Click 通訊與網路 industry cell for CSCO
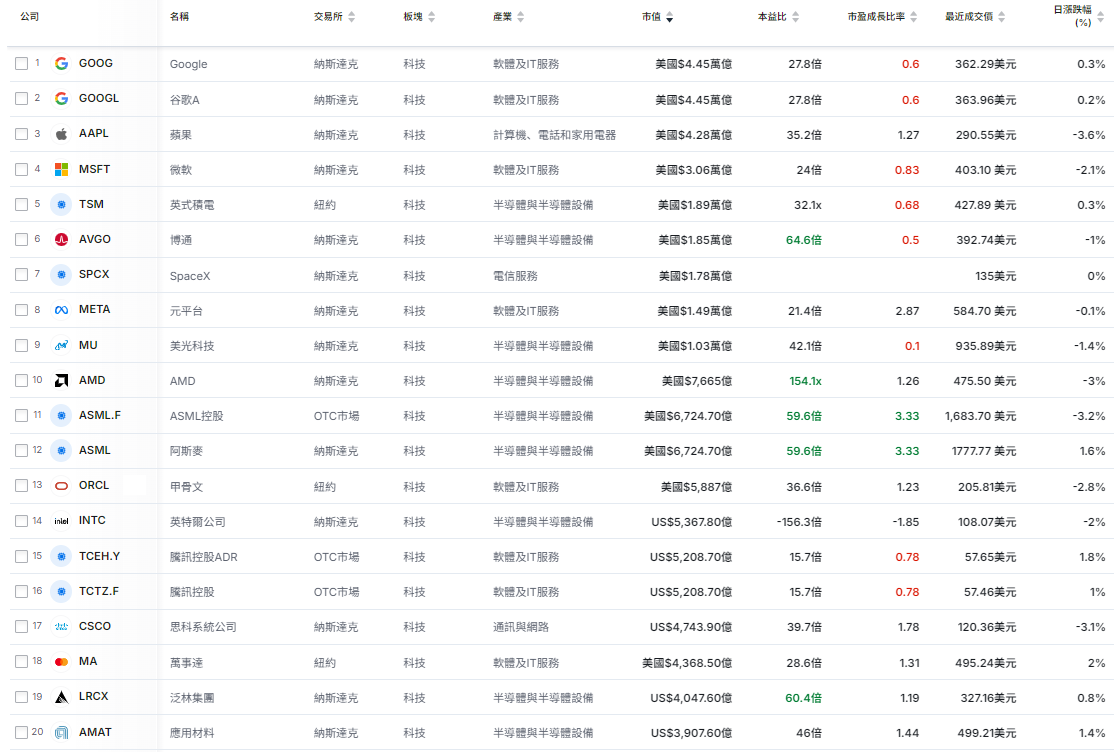 pos(521,628)
